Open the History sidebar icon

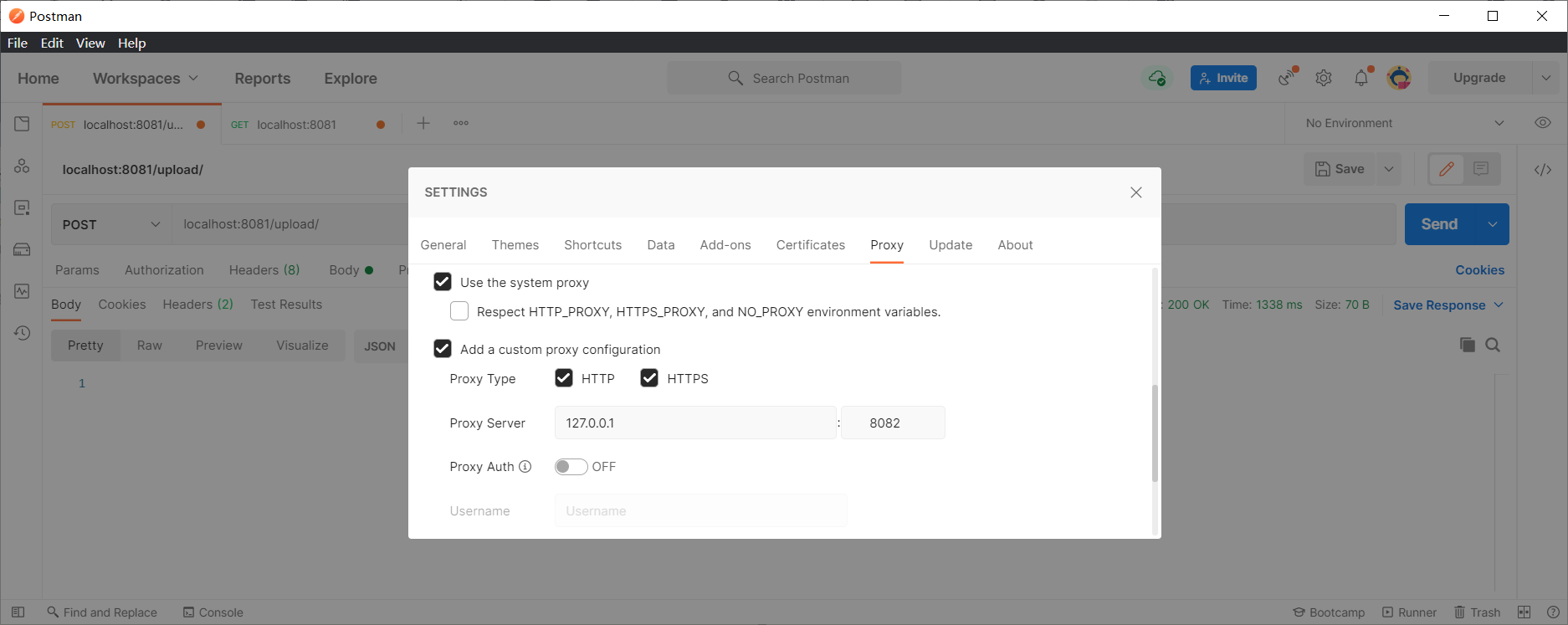click(22, 333)
